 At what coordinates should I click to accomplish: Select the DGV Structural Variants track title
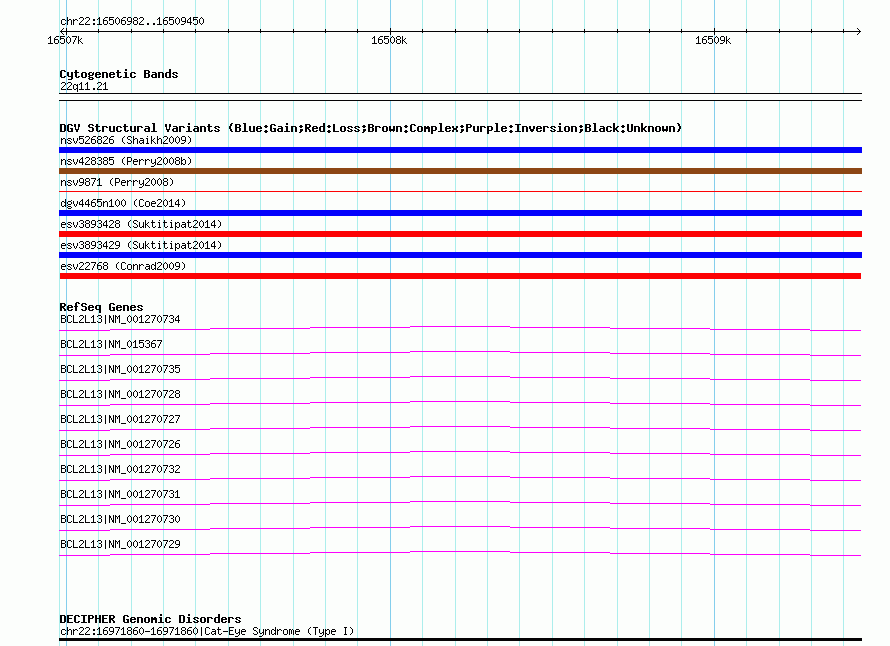(370, 128)
